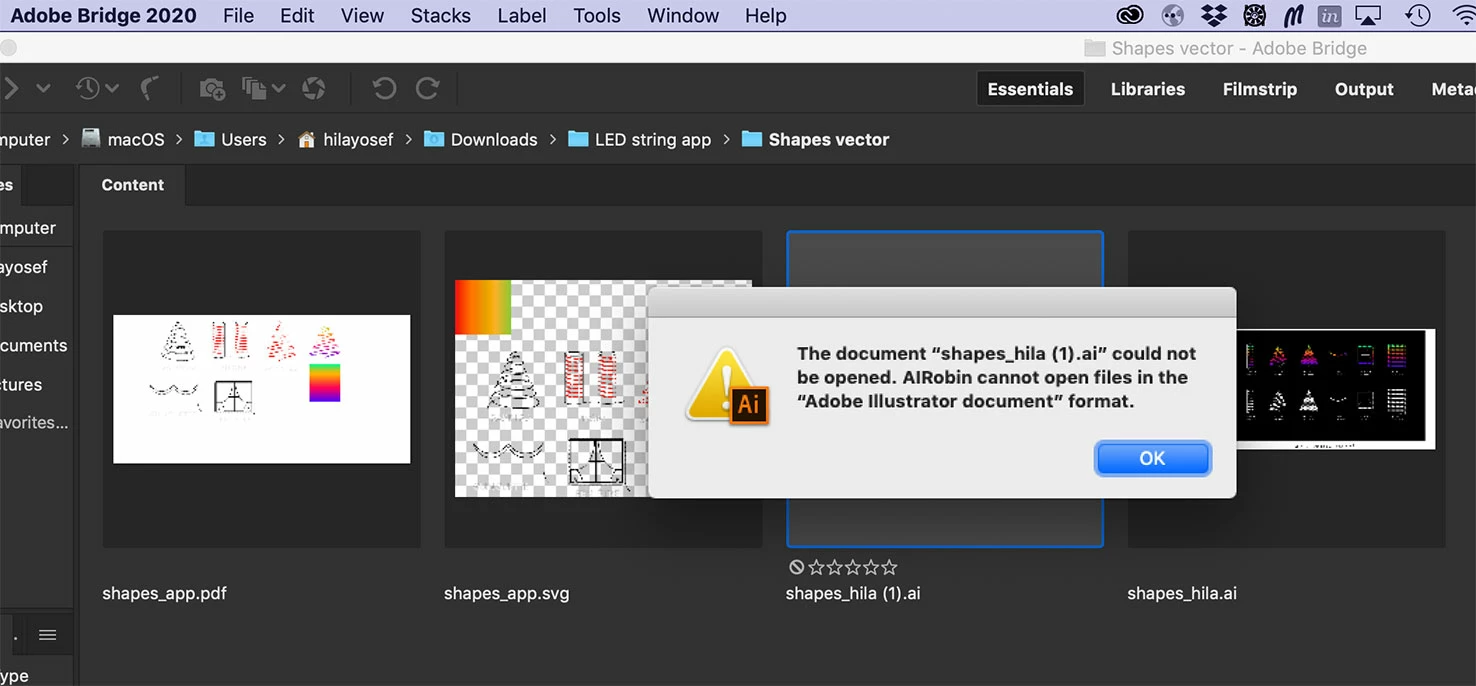This screenshot has width=1476, height=686.
Task: Open the Stacks menu
Action: 440,16
